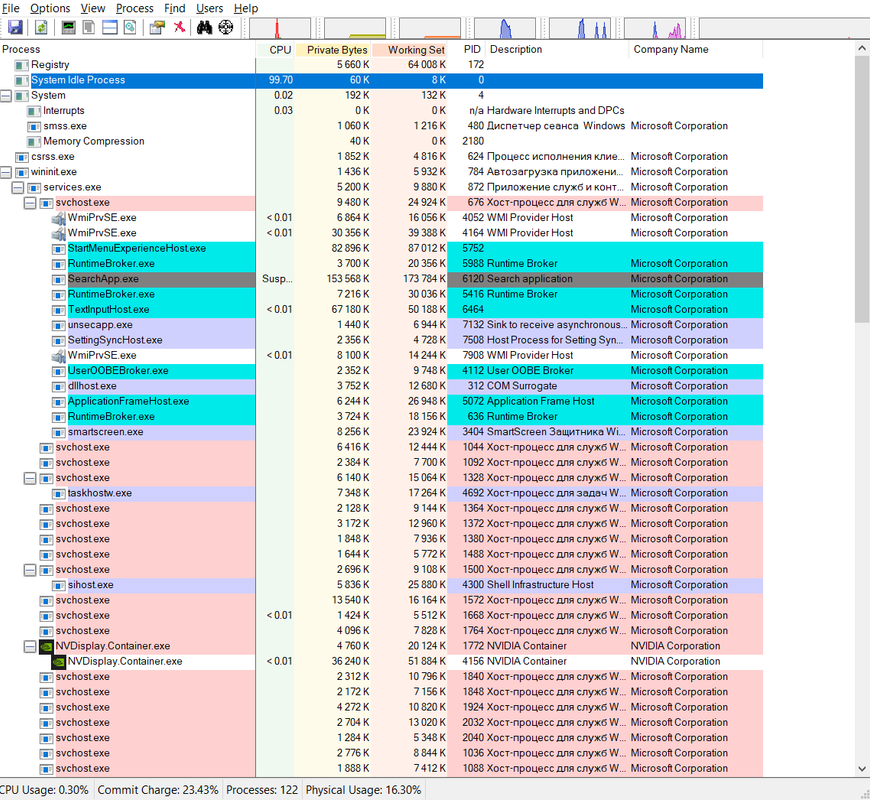Screen dimensions: 870x800
Task: Toggle the lower pane view icon
Action: 109,27
